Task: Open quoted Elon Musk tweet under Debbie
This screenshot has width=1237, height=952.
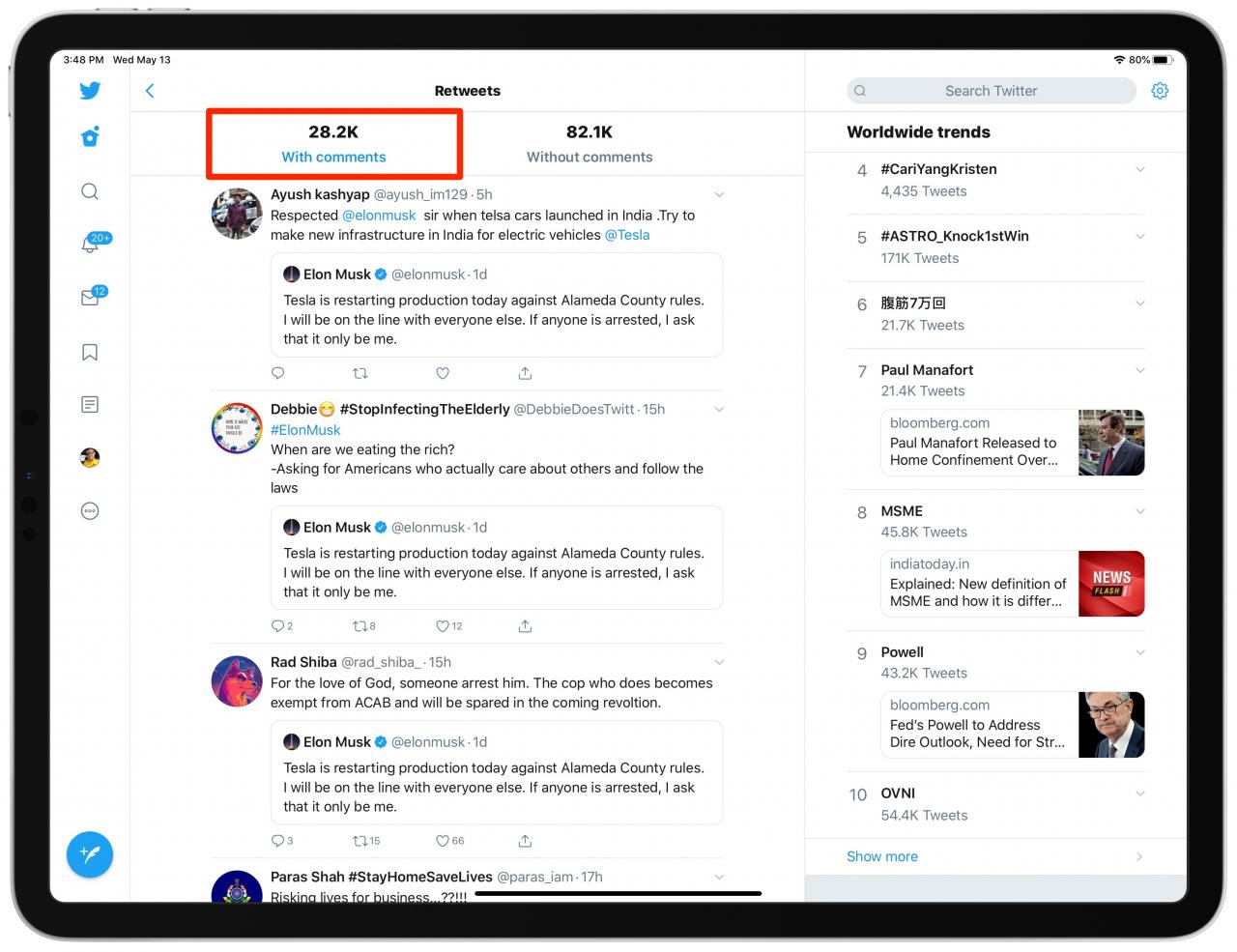Action: pyautogui.click(x=497, y=559)
